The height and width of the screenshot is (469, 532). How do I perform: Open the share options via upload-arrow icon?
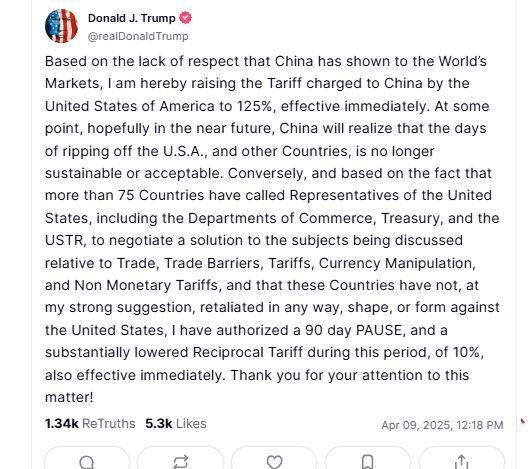click(x=461, y=462)
